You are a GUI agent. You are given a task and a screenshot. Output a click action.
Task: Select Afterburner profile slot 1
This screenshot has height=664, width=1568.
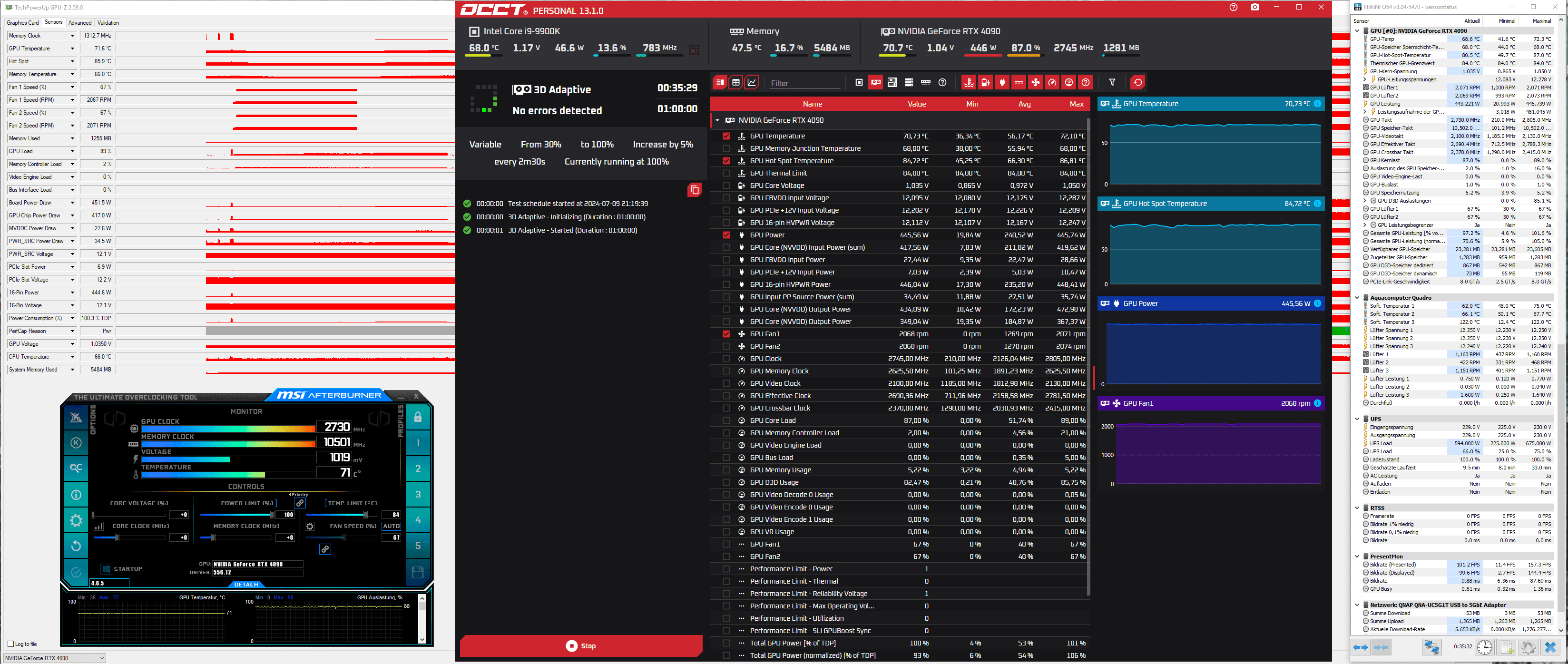pyautogui.click(x=418, y=443)
